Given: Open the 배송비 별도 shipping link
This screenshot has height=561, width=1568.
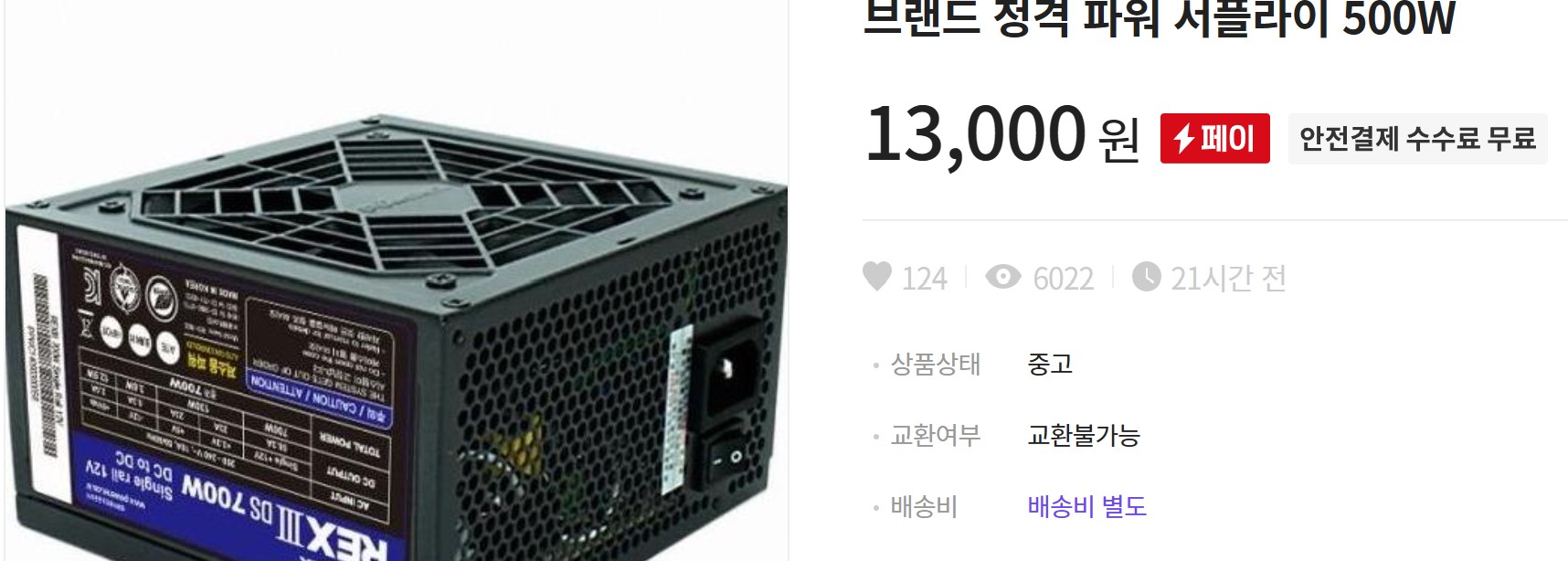Looking at the screenshot, I should point(1086,506).
